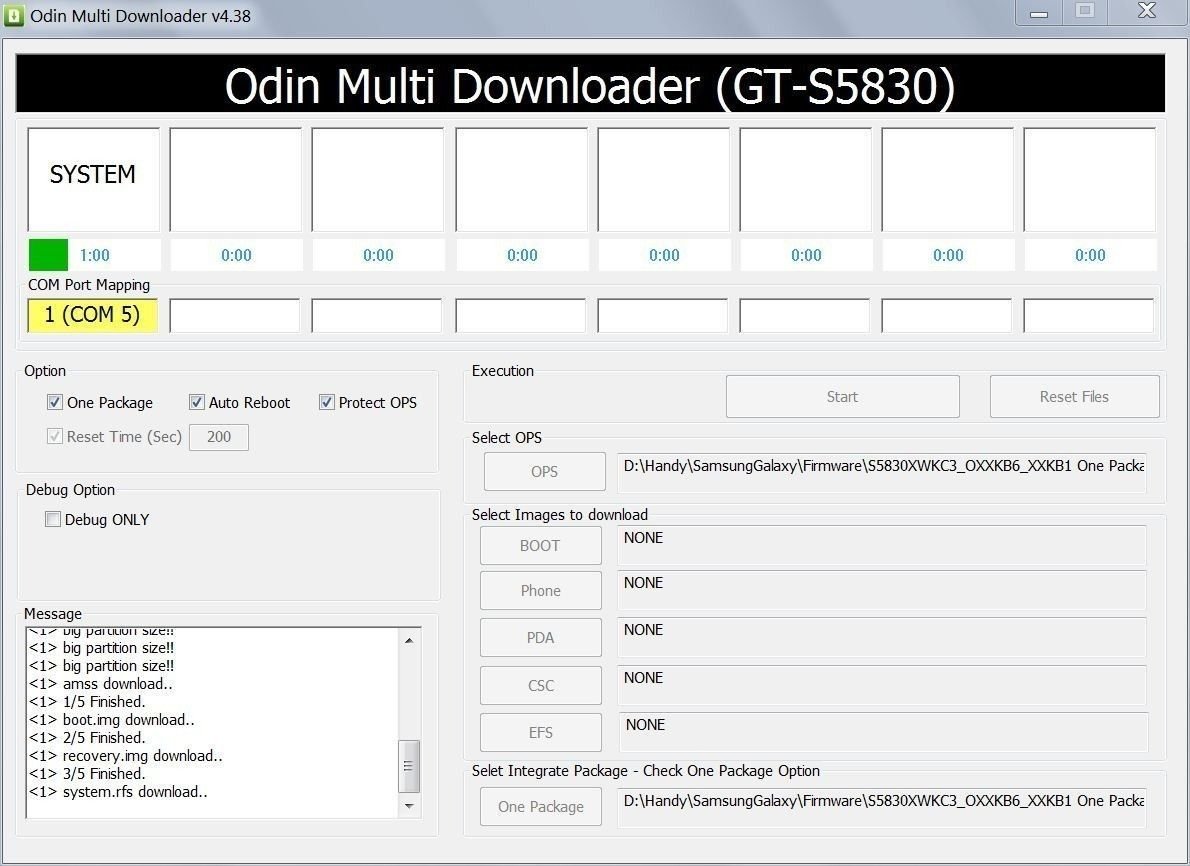Screen dimensions: 1190x866
Task: Click the One Package file path field
Action: point(882,808)
